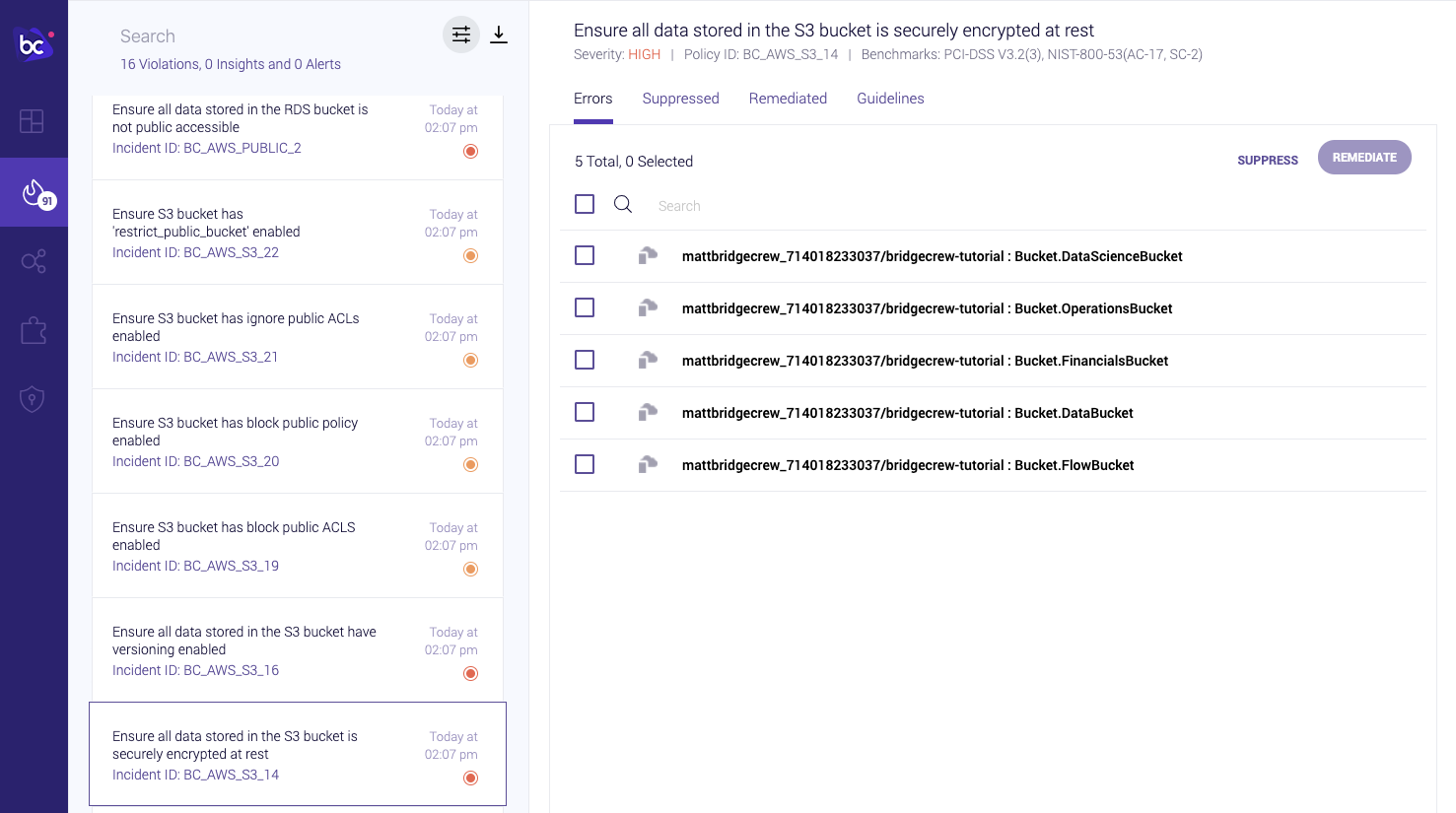
Task: Open Incident ID: BC_AWS_S3_14 link
Action: (195, 775)
